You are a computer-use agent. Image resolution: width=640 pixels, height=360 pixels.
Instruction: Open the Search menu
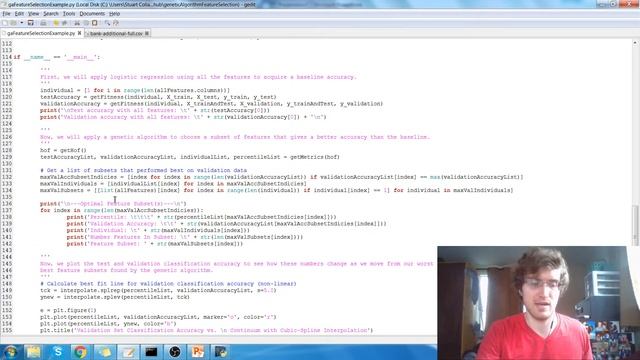click(x=51, y=13)
